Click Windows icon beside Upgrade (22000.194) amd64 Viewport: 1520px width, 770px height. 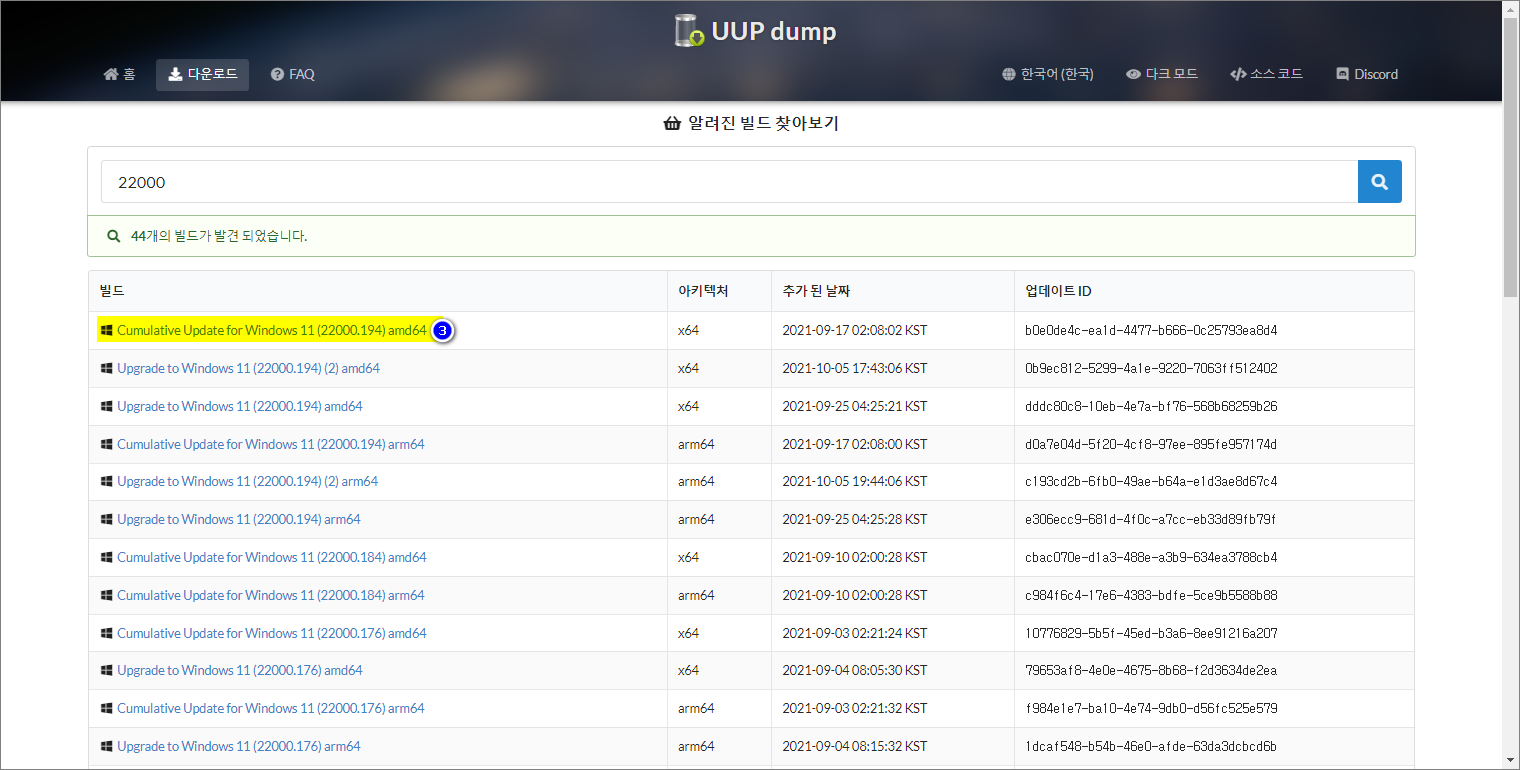pos(106,406)
